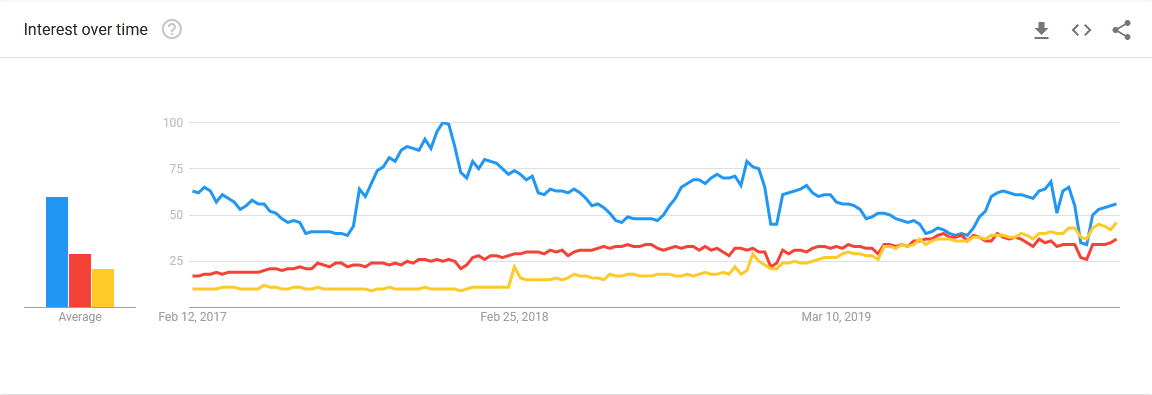Download the chart data as CSV
The height and width of the screenshot is (395, 1152).
click(1041, 30)
